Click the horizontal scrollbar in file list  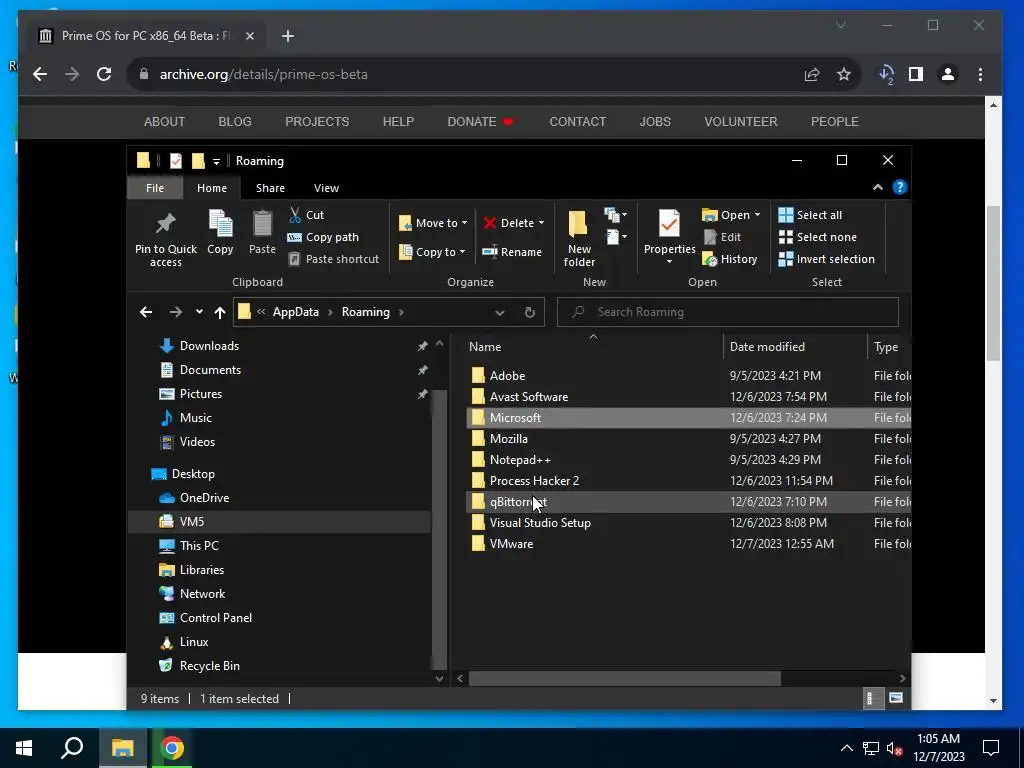[625, 679]
